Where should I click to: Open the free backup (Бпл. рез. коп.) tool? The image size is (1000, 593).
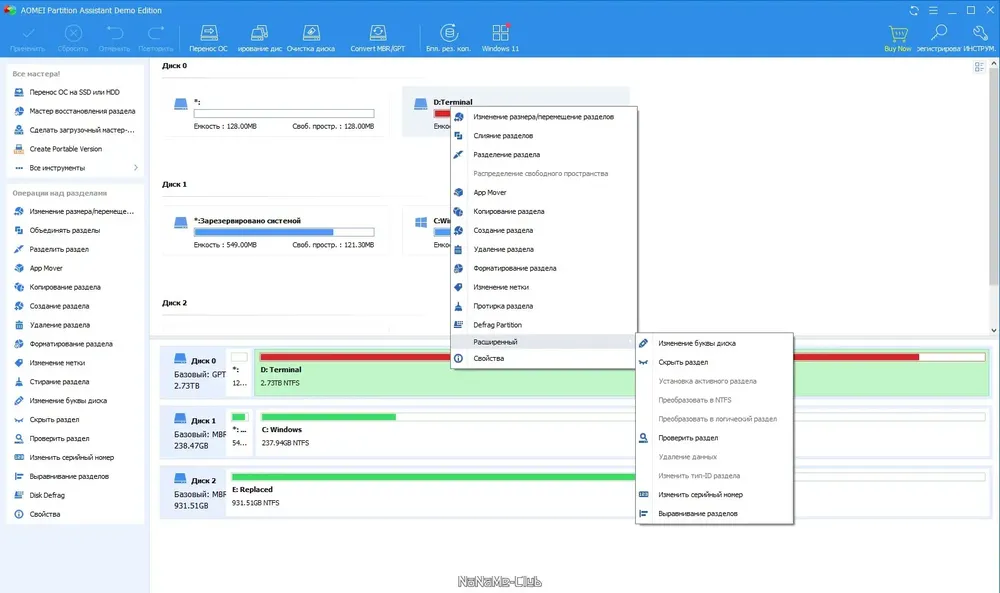pos(448,38)
